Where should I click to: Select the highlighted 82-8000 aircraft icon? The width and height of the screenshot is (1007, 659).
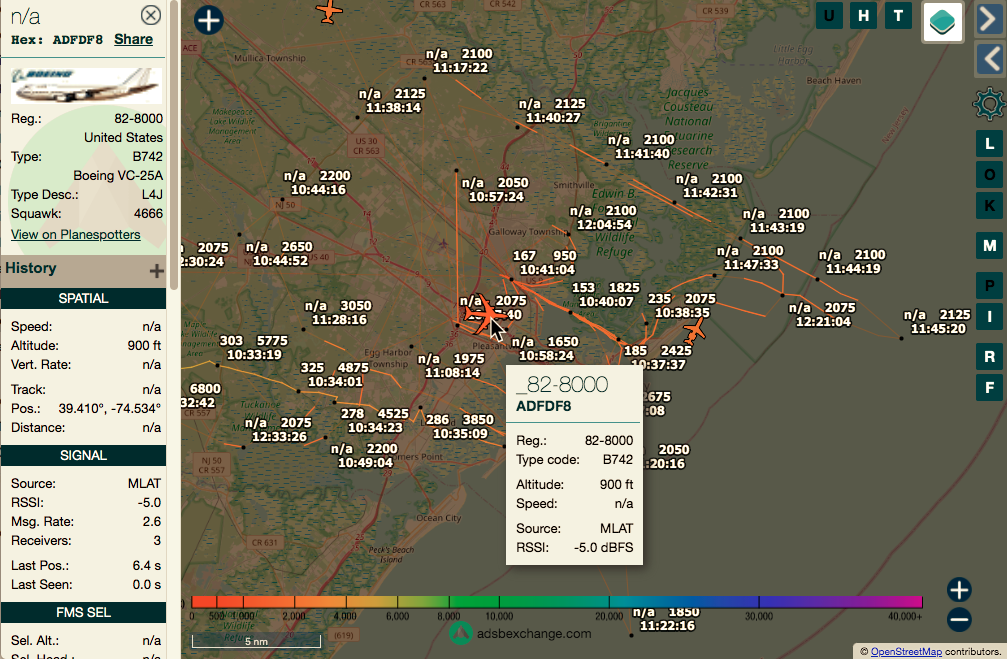[x=486, y=313]
